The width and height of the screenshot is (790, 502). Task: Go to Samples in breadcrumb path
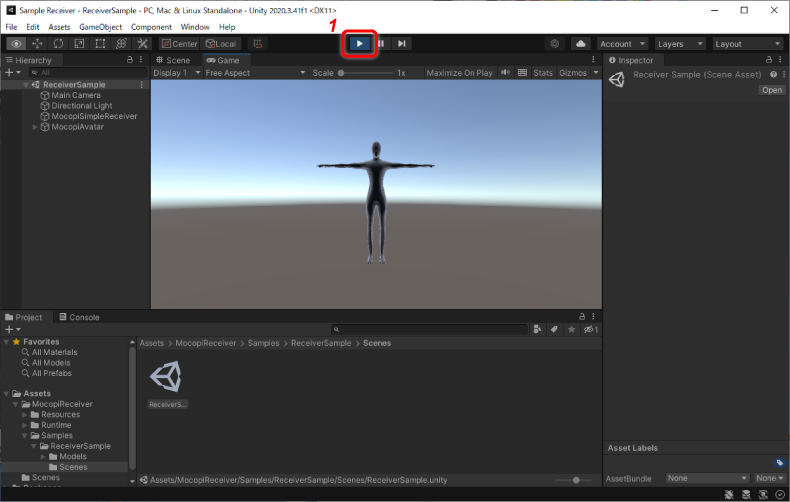click(x=263, y=343)
